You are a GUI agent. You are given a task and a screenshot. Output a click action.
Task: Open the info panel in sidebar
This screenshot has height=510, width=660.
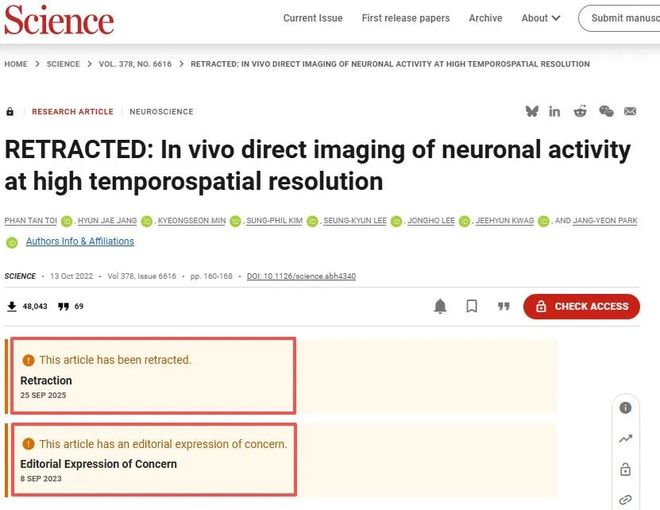click(625, 408)
